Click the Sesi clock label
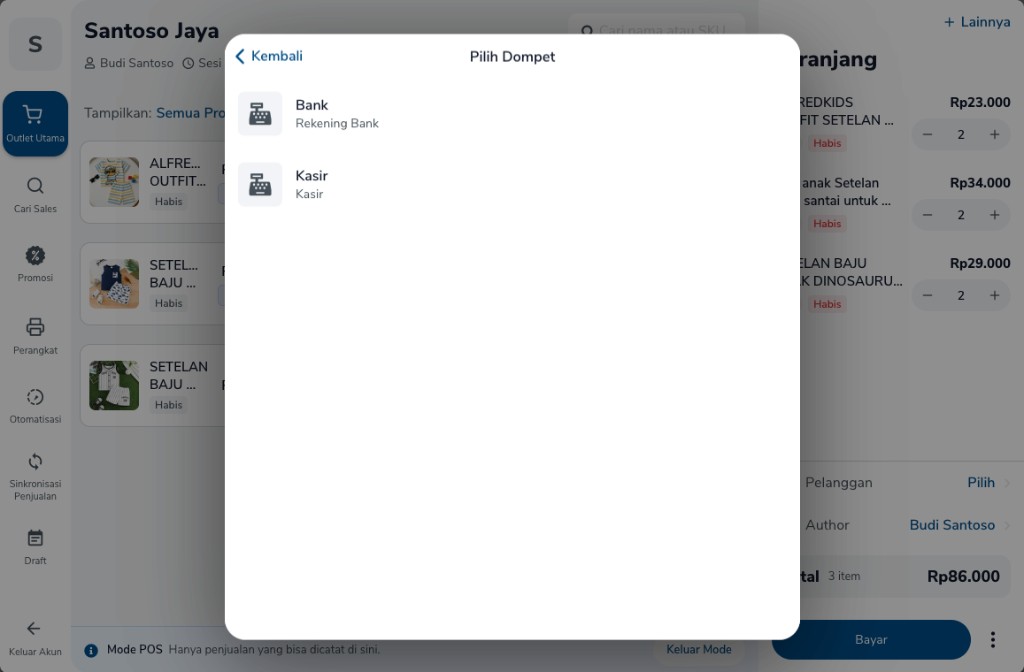Screen dimensions: 1024x672 [202, 63]
